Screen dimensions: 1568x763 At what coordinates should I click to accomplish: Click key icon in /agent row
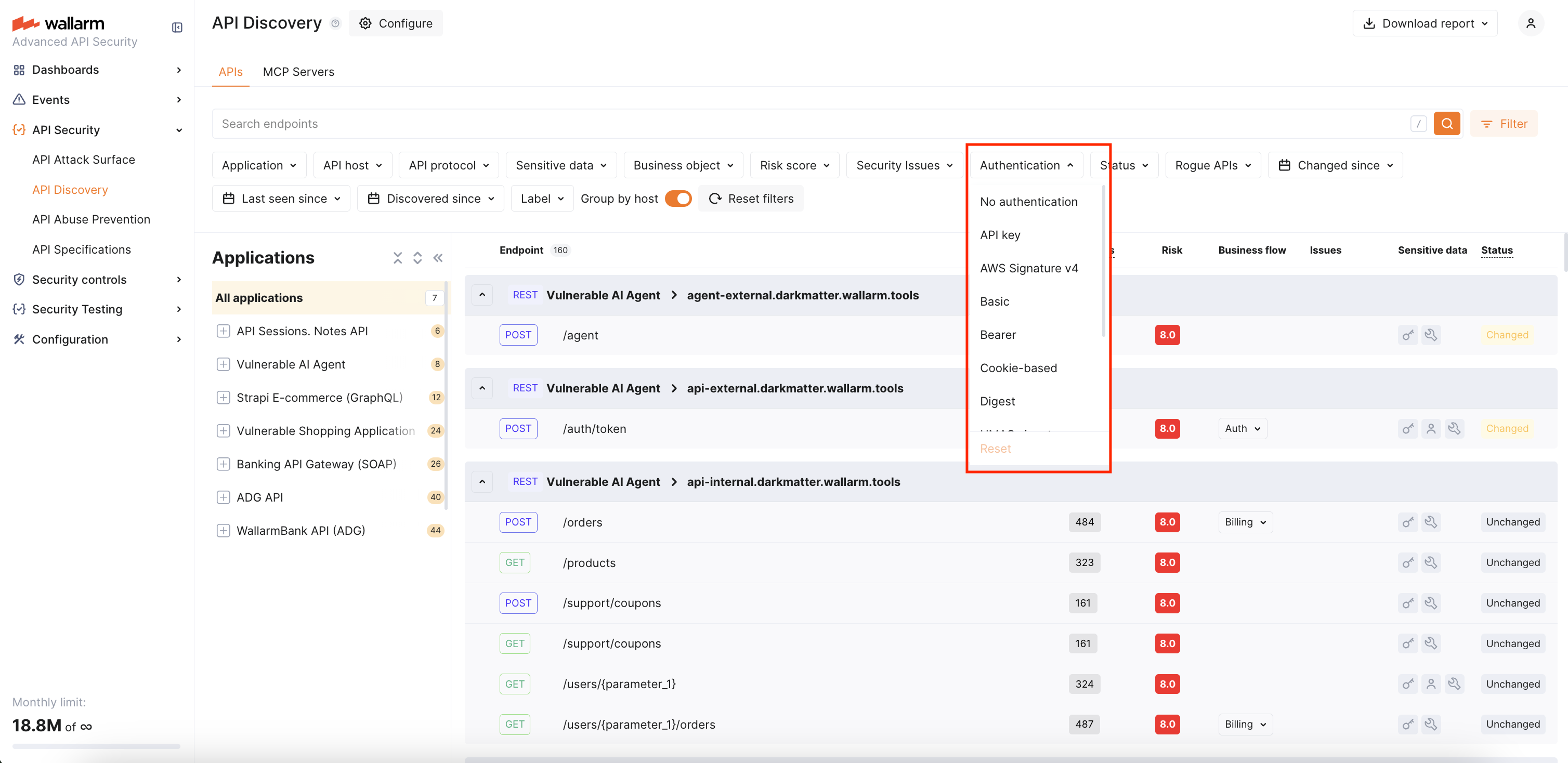point(1407,335)
